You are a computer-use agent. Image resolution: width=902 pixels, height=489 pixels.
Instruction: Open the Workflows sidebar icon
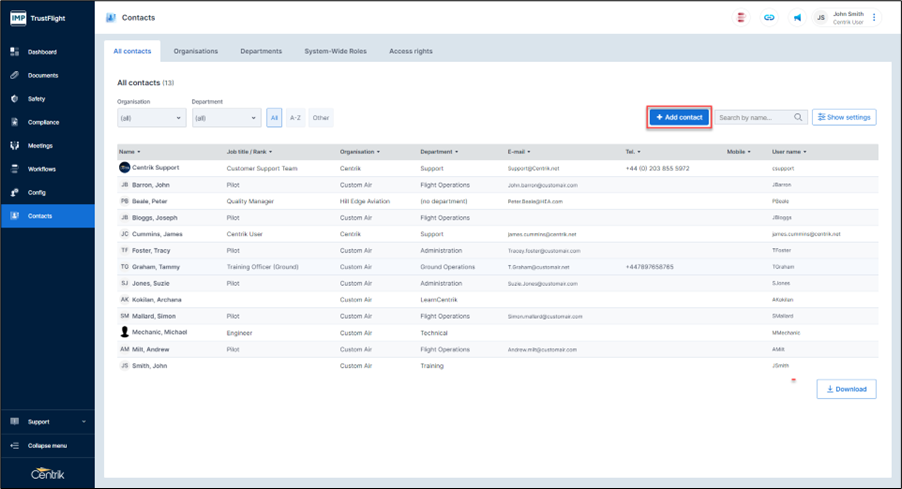click(x=15, y=169)
